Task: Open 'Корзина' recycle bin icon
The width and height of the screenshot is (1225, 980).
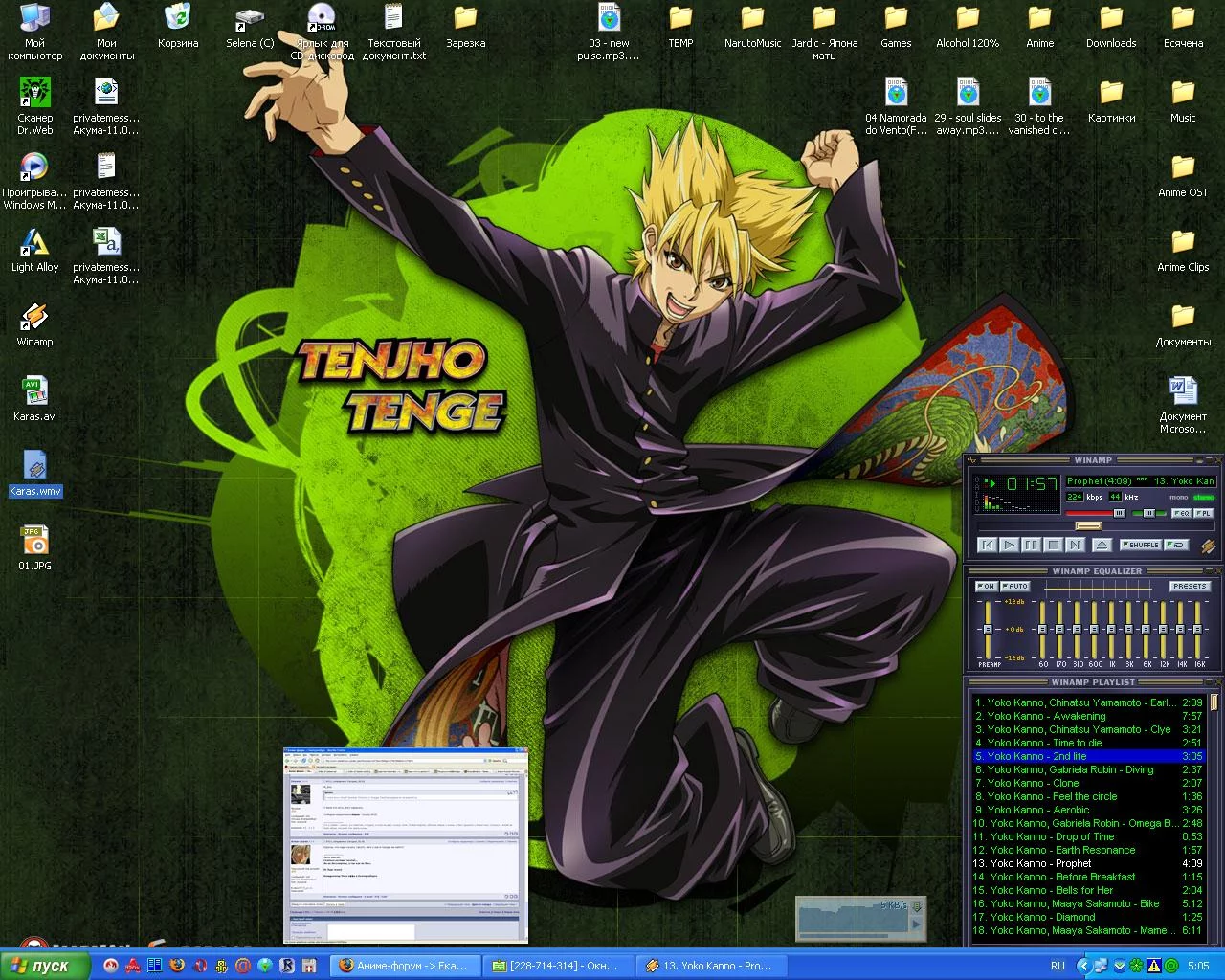Action: click(178, 26)
